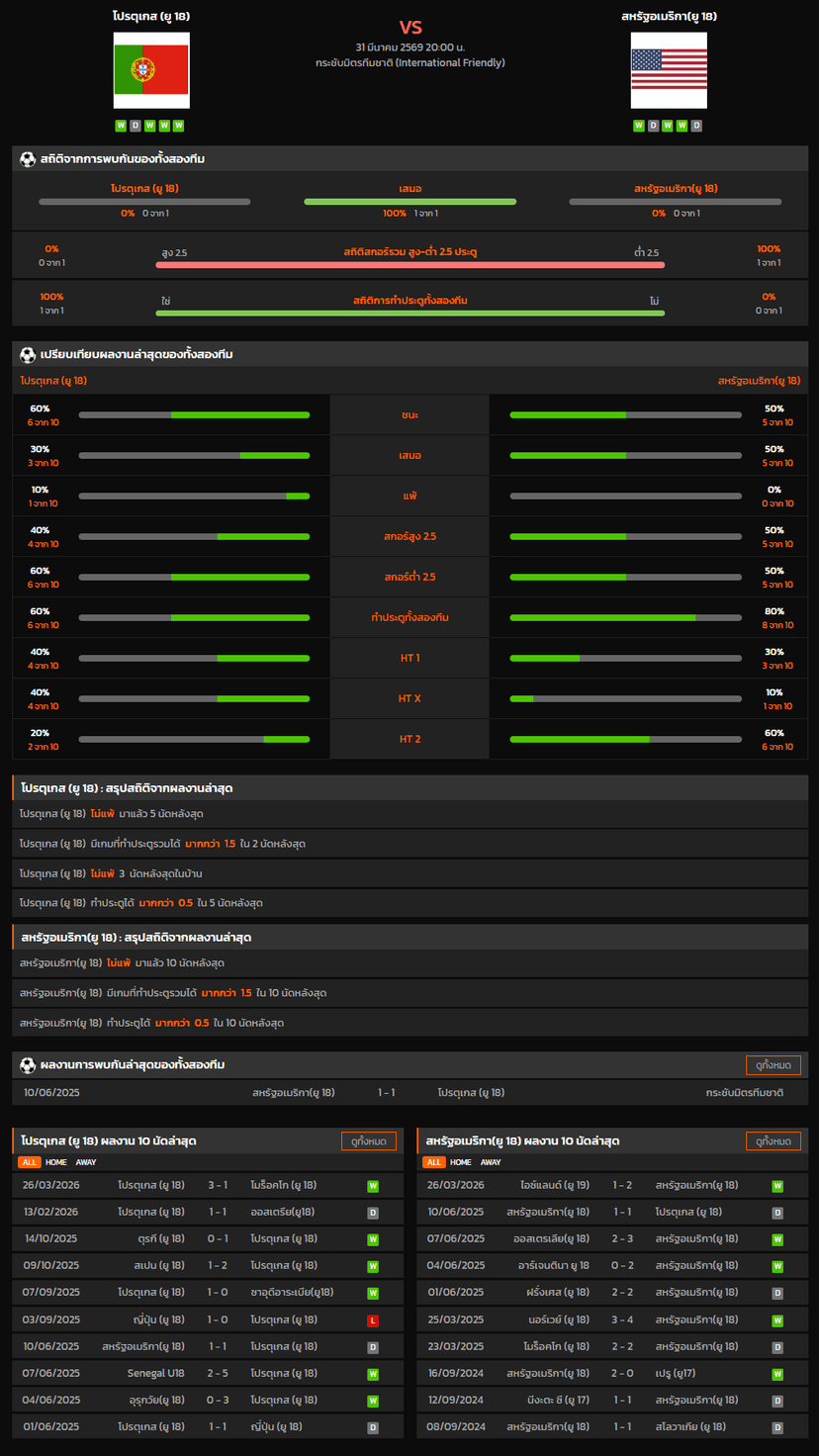Image resolution: width=819 pixels, height=1456 pixels.
Task: Click soccer ball icon beside สถิติจากการพบกันของทั้งสองทีม
Action: coord(28,159)
